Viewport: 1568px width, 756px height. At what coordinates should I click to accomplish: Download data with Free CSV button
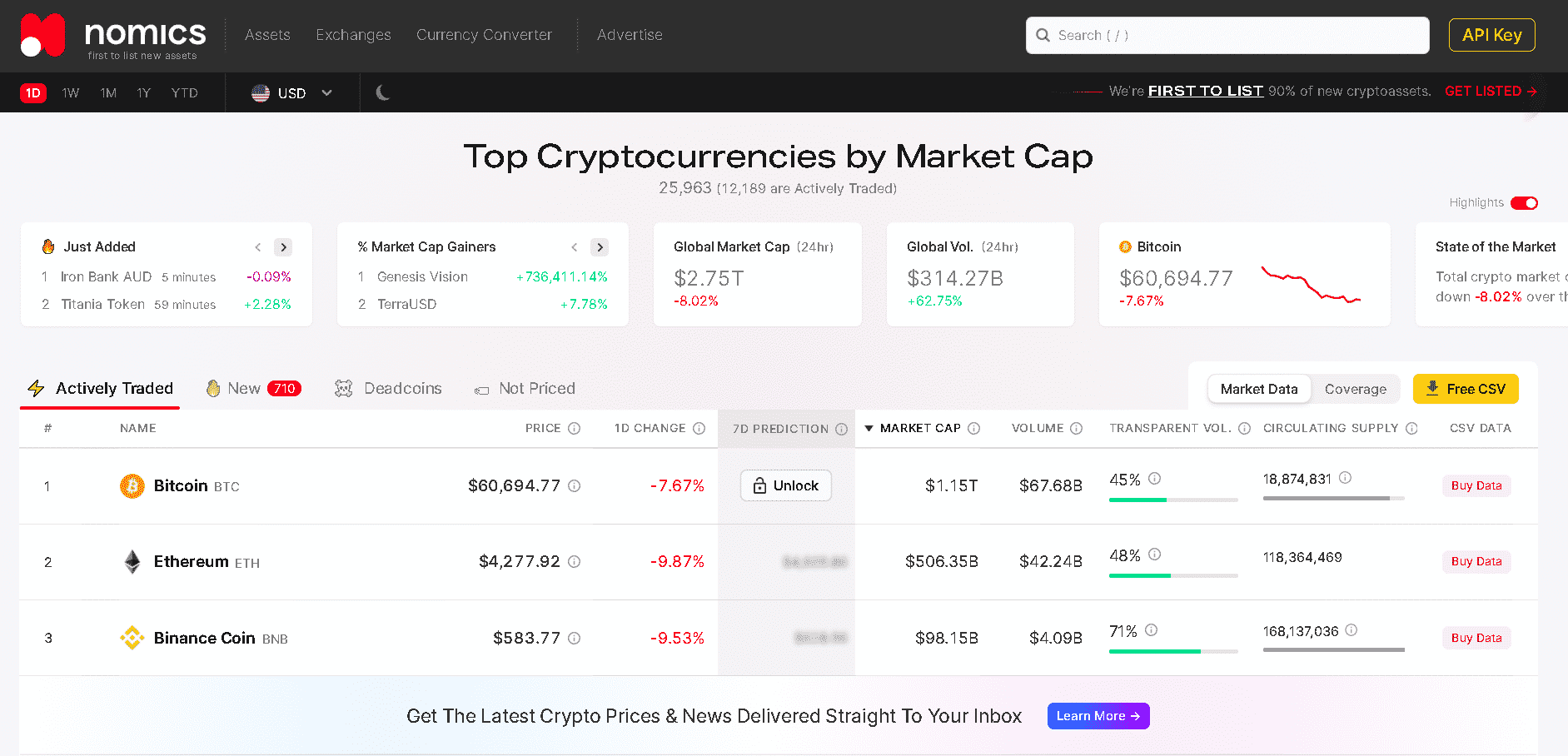pos(1466,389)
